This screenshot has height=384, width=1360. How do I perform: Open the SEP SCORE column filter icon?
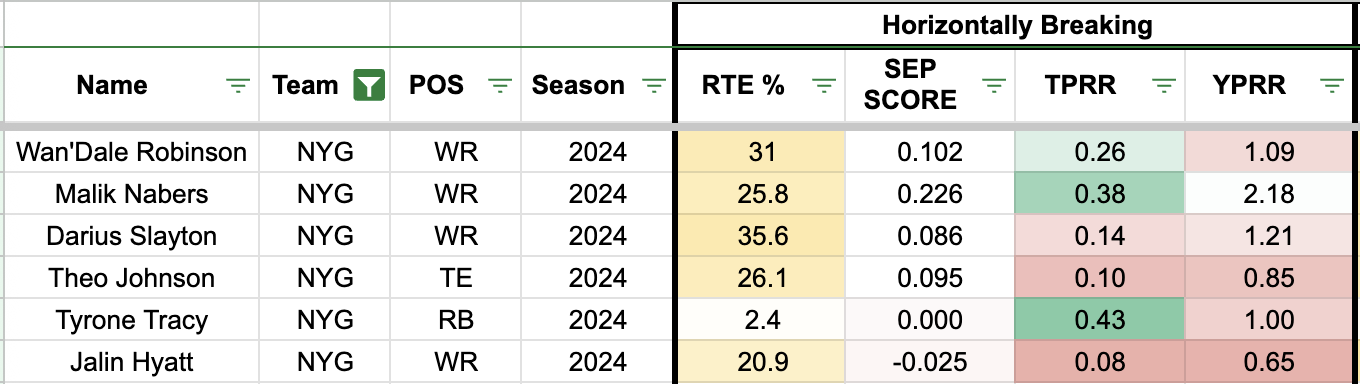993,86
